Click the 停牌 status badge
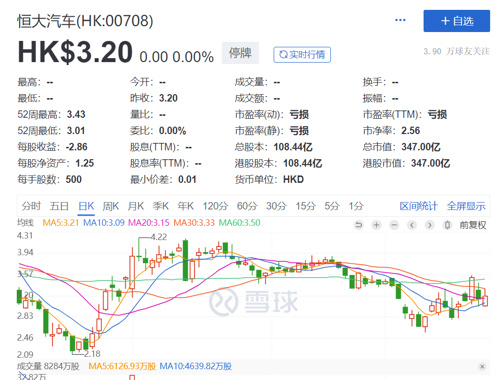This screenshot has height=380, width=500. tap(240, 53)
